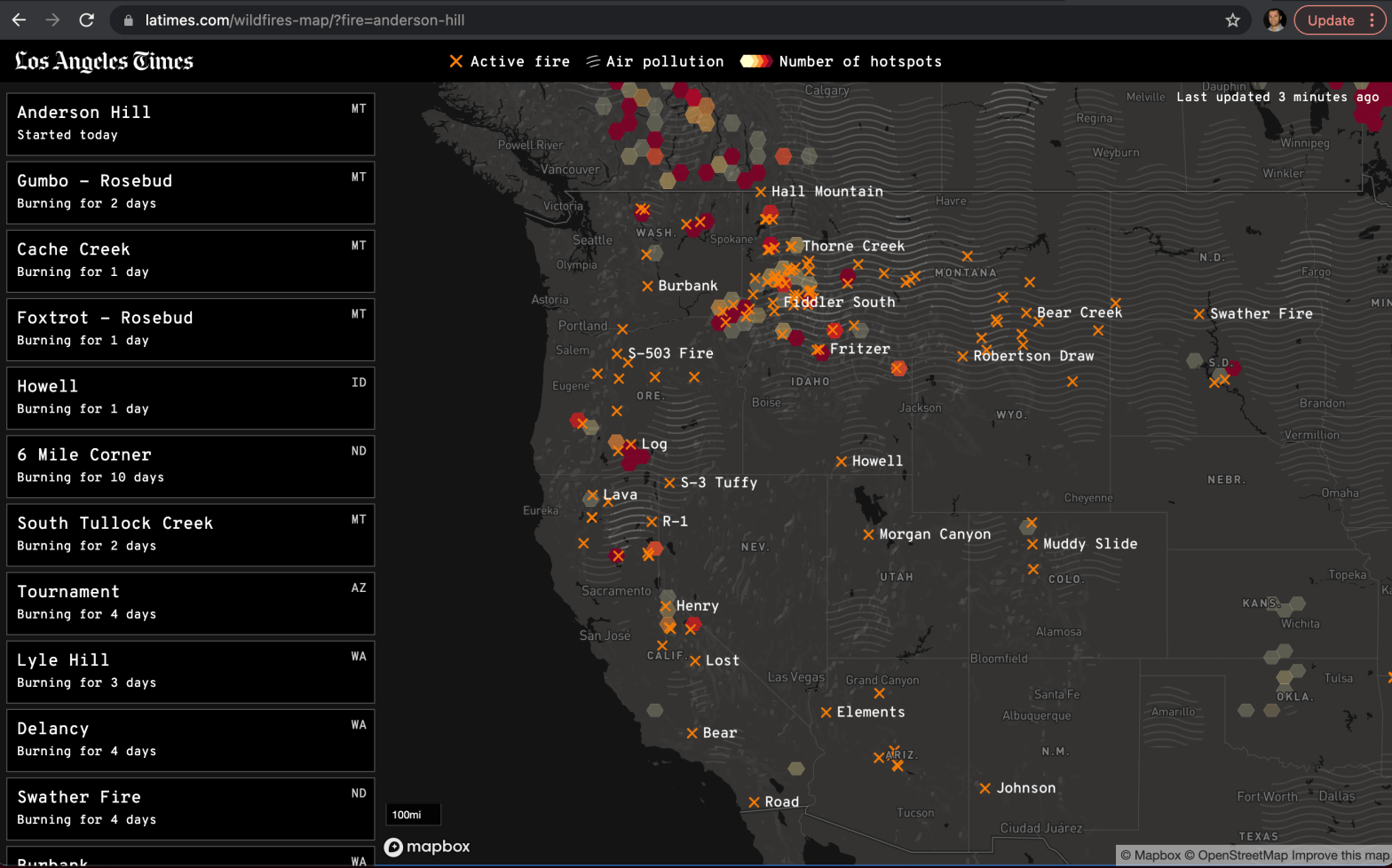The width and height of the screenshot is (1392, 868).
Task: Click the Los Angeles Times logo
Action: [x=104, y=61]
